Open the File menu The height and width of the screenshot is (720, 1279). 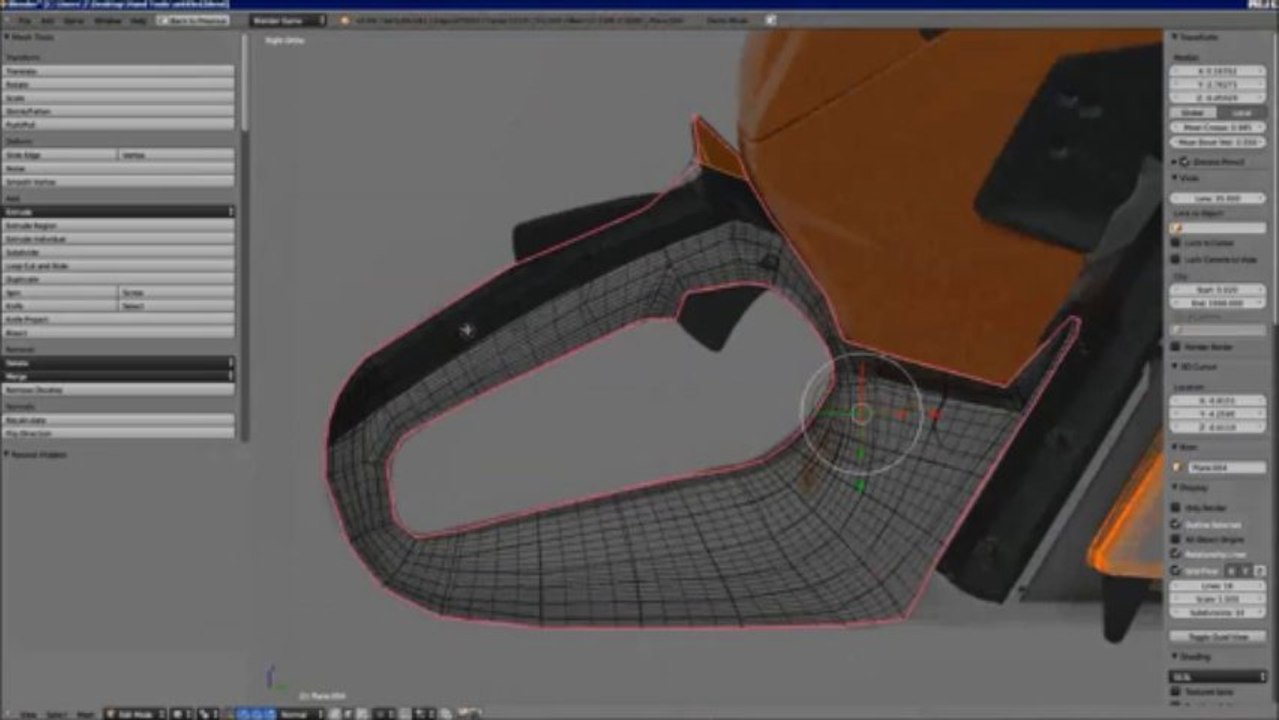(24, 20)
